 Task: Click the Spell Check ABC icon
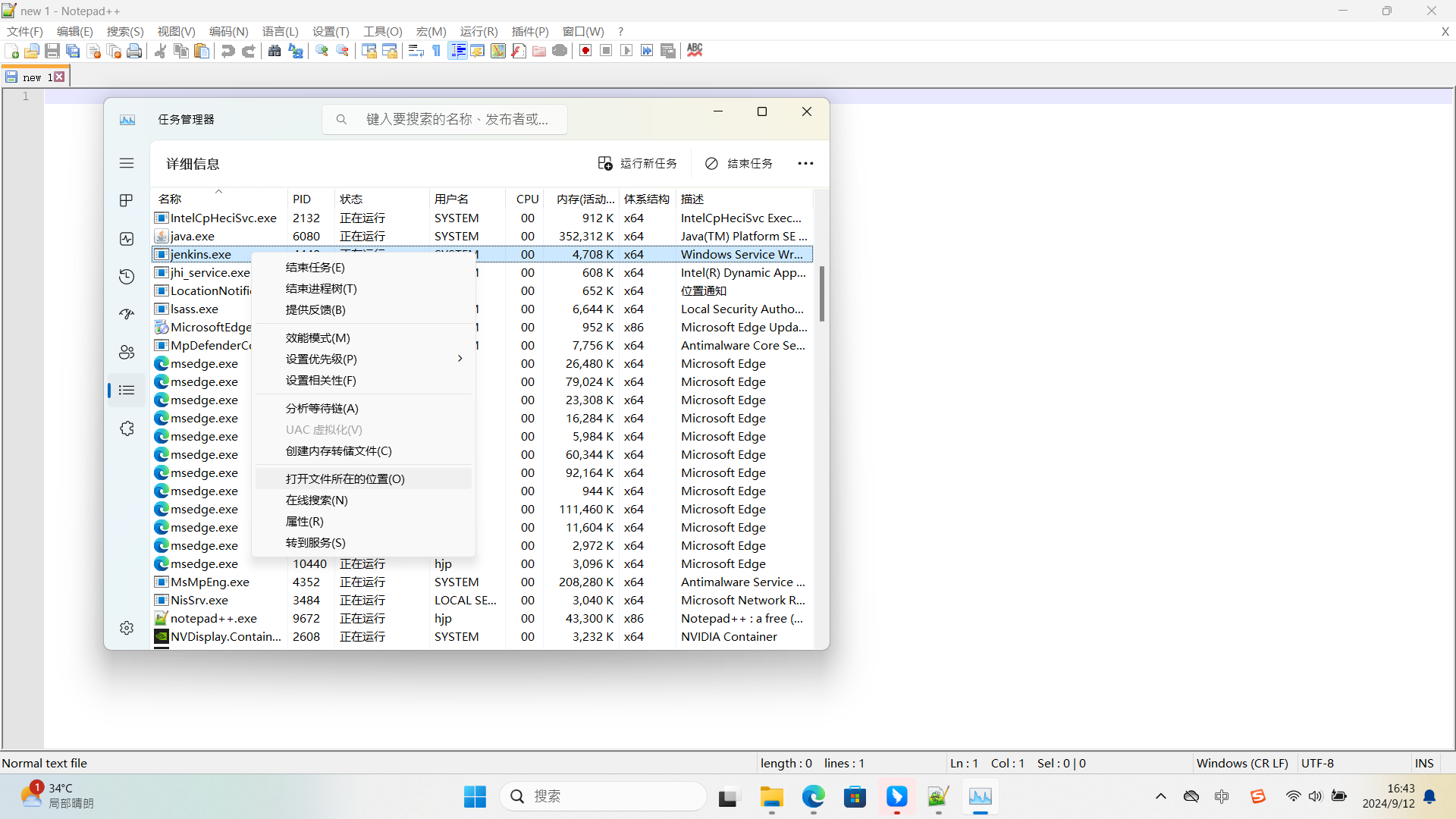click(695, 51)
